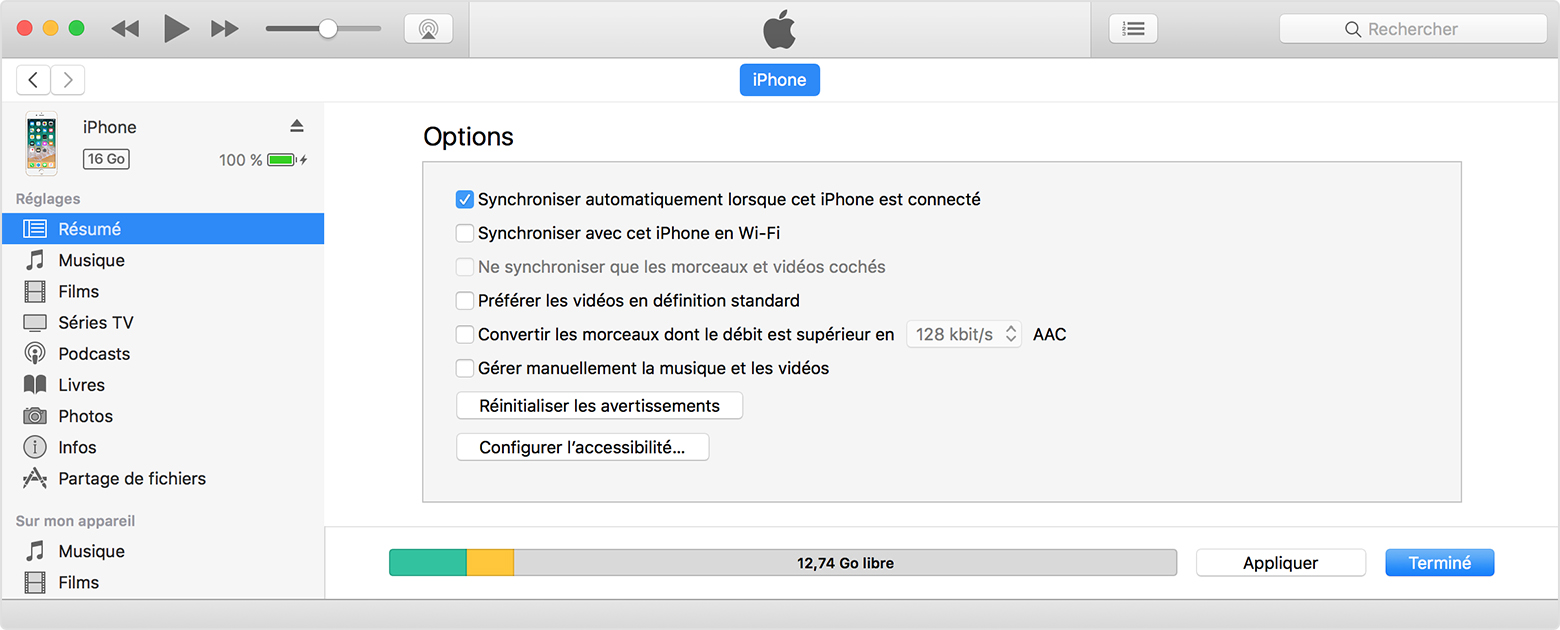
Task: Click the volume slider knob
Action: [327, 29]
